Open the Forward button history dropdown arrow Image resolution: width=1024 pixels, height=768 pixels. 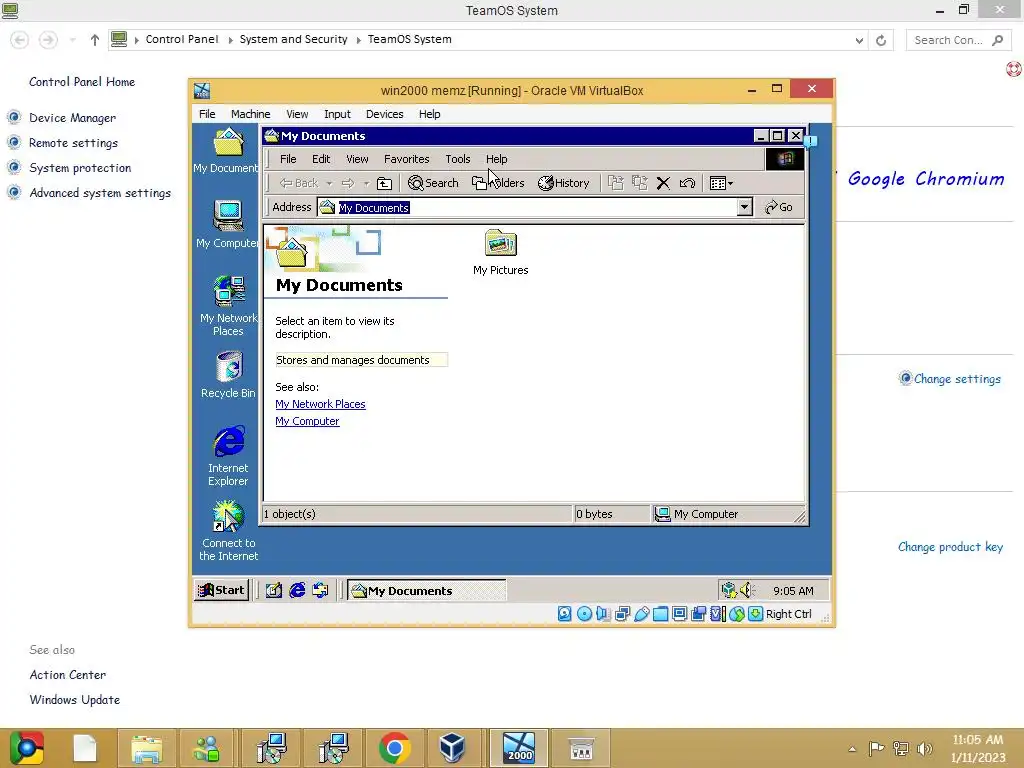[x=366, y=184]
